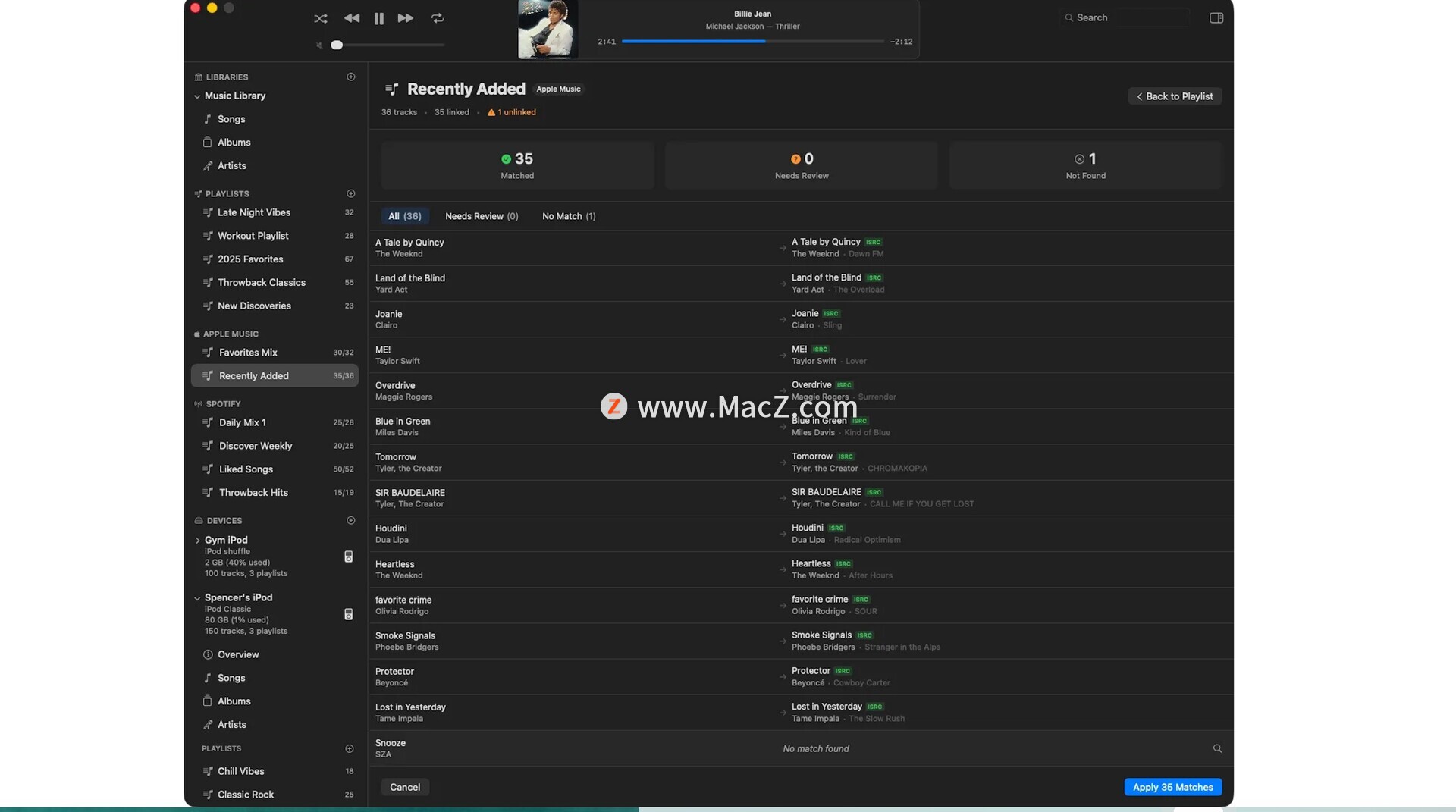Seek in the Billie Jean progress bar

(x=752, y=42)
